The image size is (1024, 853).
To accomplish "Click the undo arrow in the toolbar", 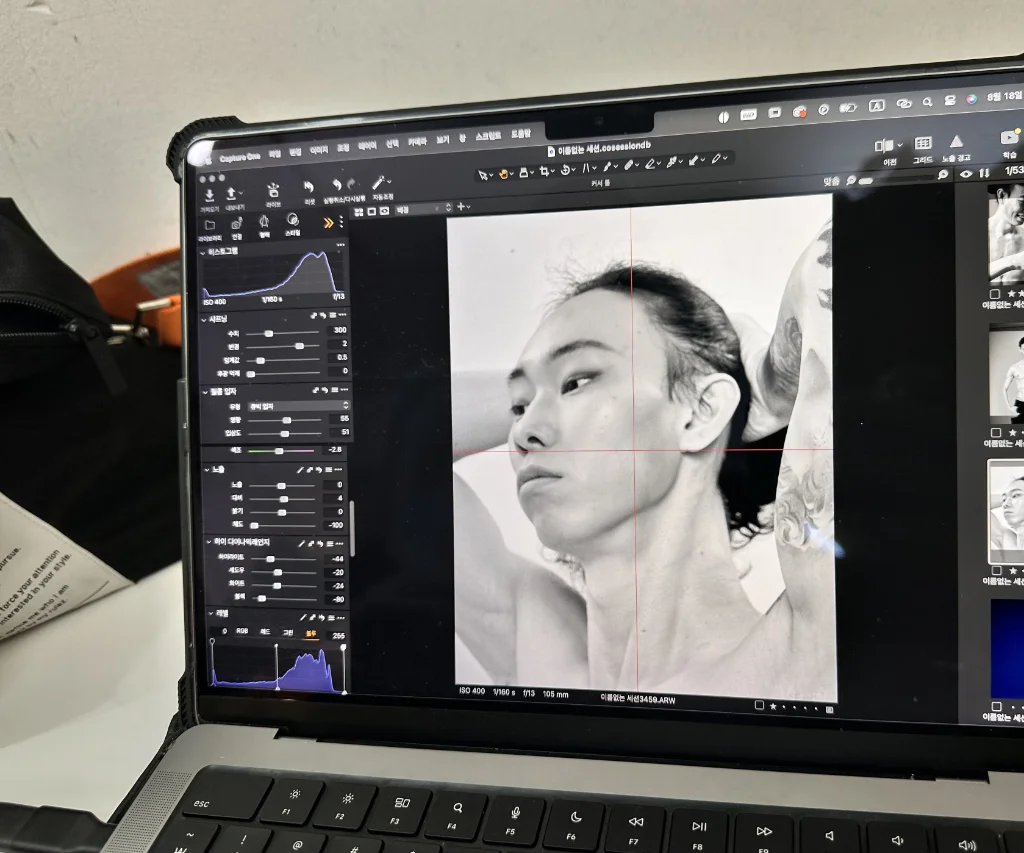I will pyautogui.click(x=336, y=185).
